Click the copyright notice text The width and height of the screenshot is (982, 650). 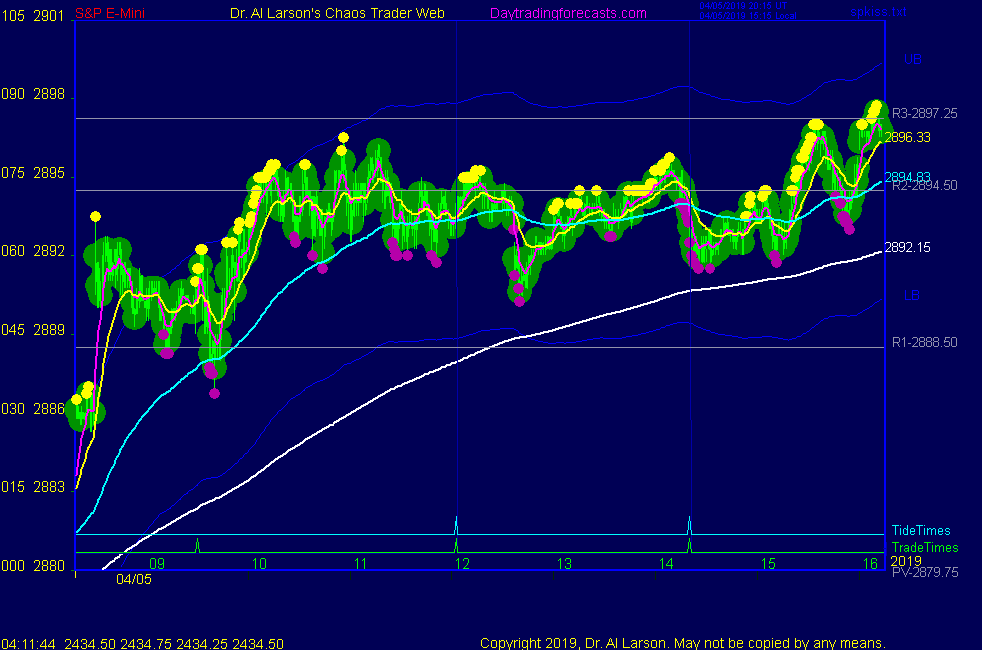682,643
